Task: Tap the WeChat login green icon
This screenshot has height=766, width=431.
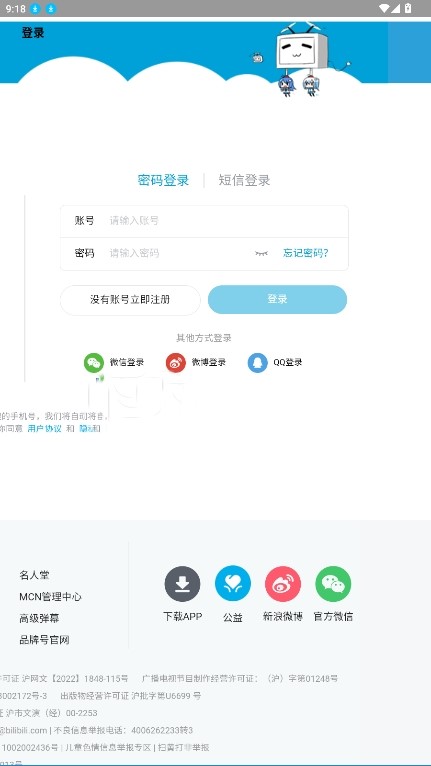Action: point(94,363)
